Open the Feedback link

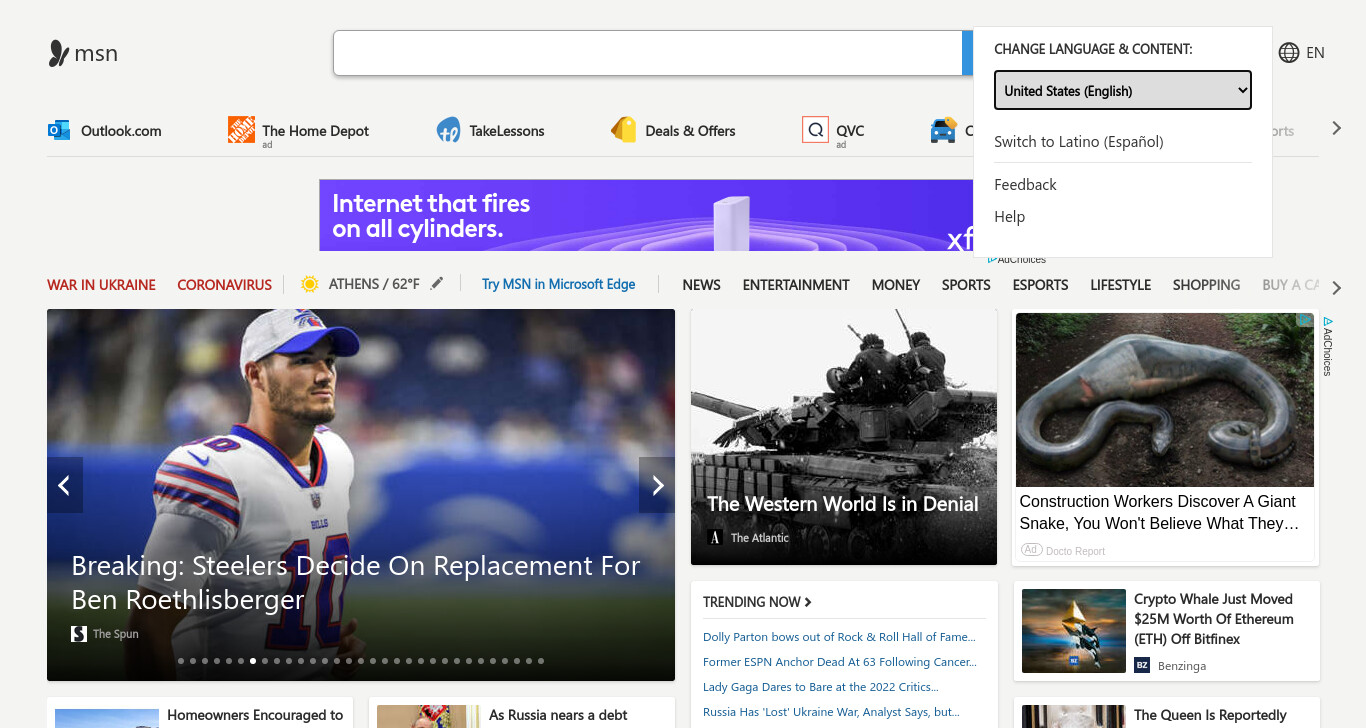1025,185
